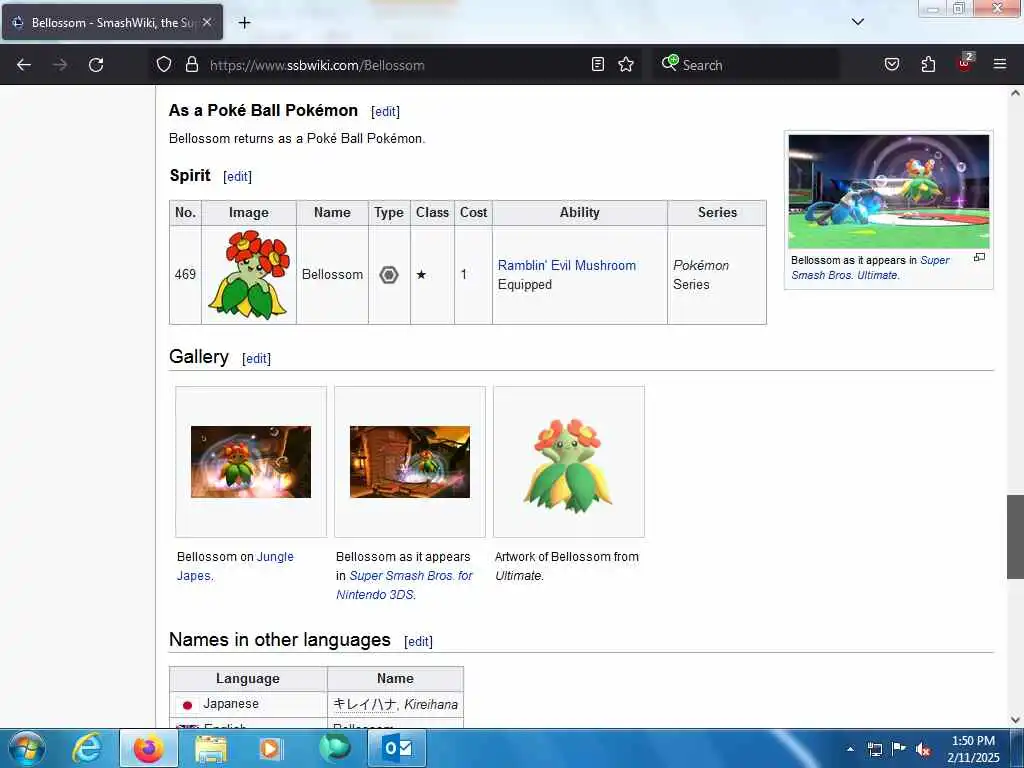Image resolution: width=1024 pixels, height=768 pixels.
Task: Expand the list all tabs chevron
Action: click(x=857, y=22)
